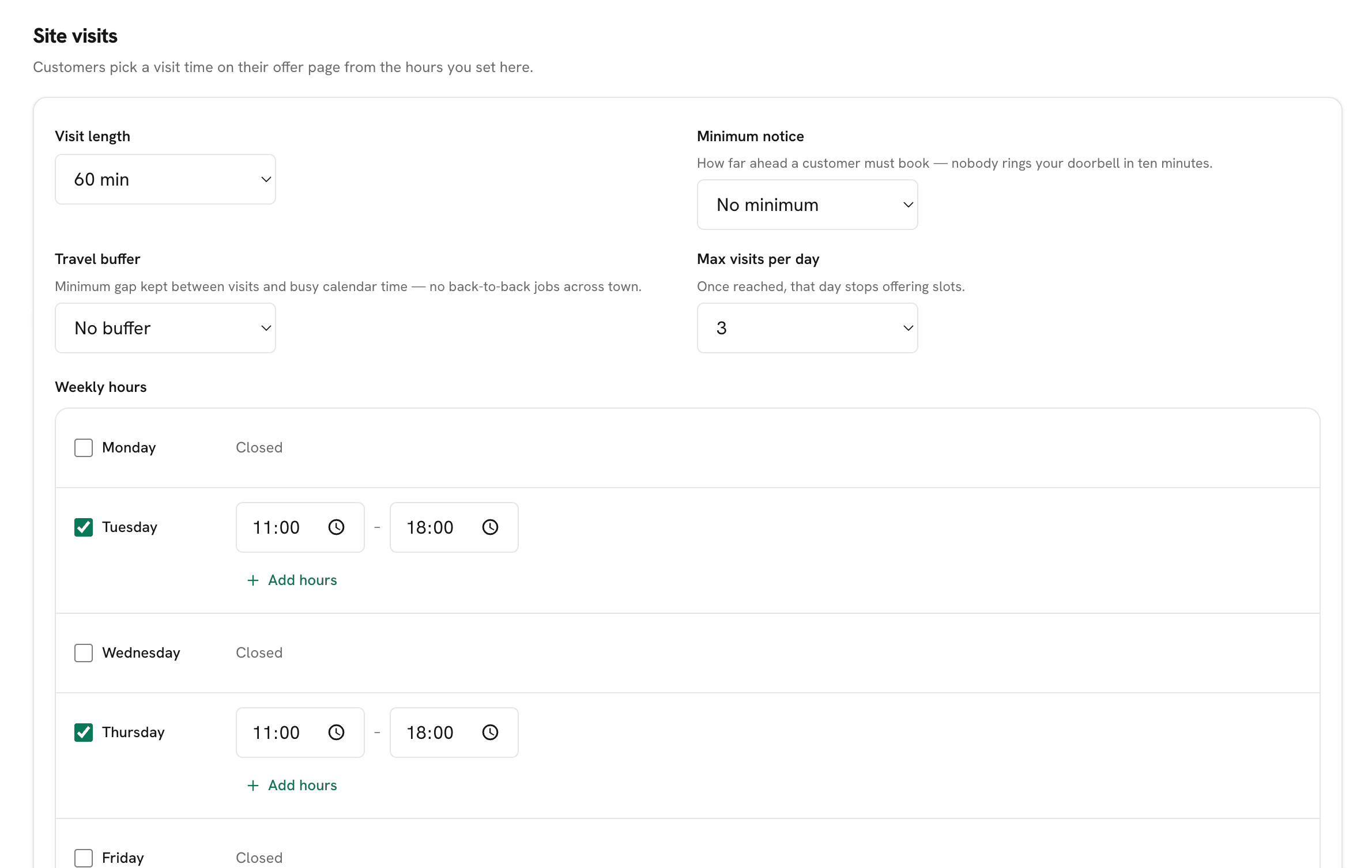The image size is (1372, 868).
Task: Add hours to Tuesday
Action: (292, 580)
